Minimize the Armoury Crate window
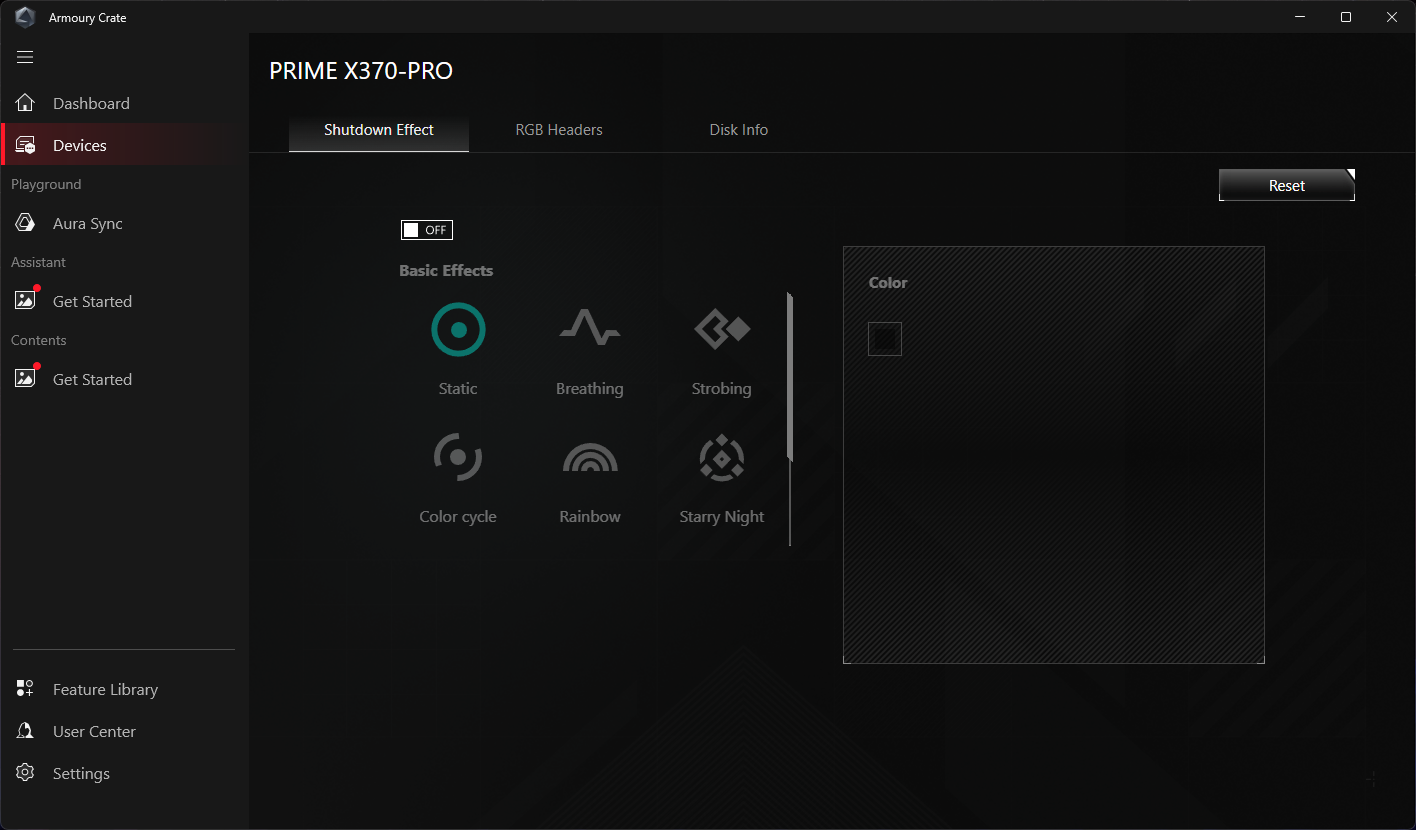This screenshot has width=1416, height=830. tap(1300, 17)
